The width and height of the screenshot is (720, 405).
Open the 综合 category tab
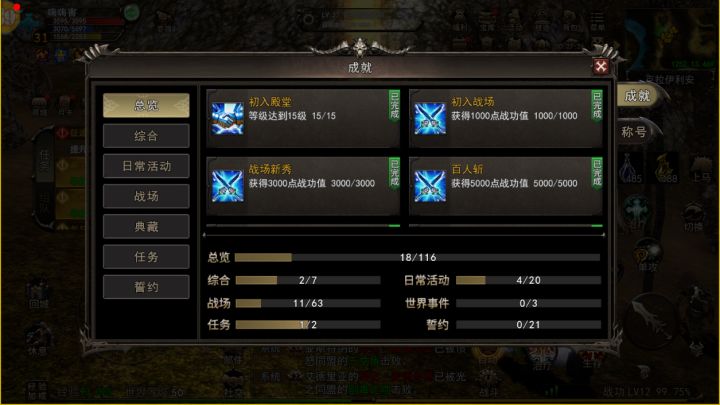pos(146,135)
